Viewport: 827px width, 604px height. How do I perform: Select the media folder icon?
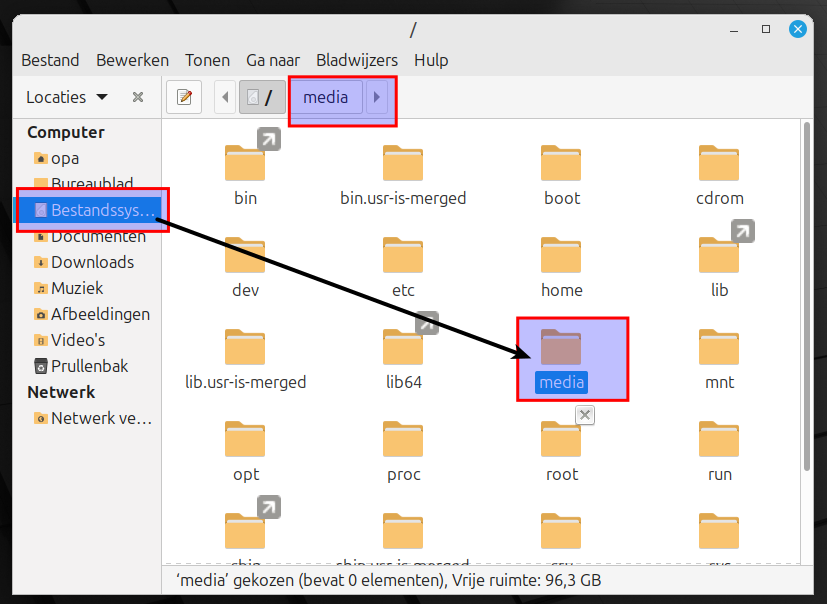(561, 347)
